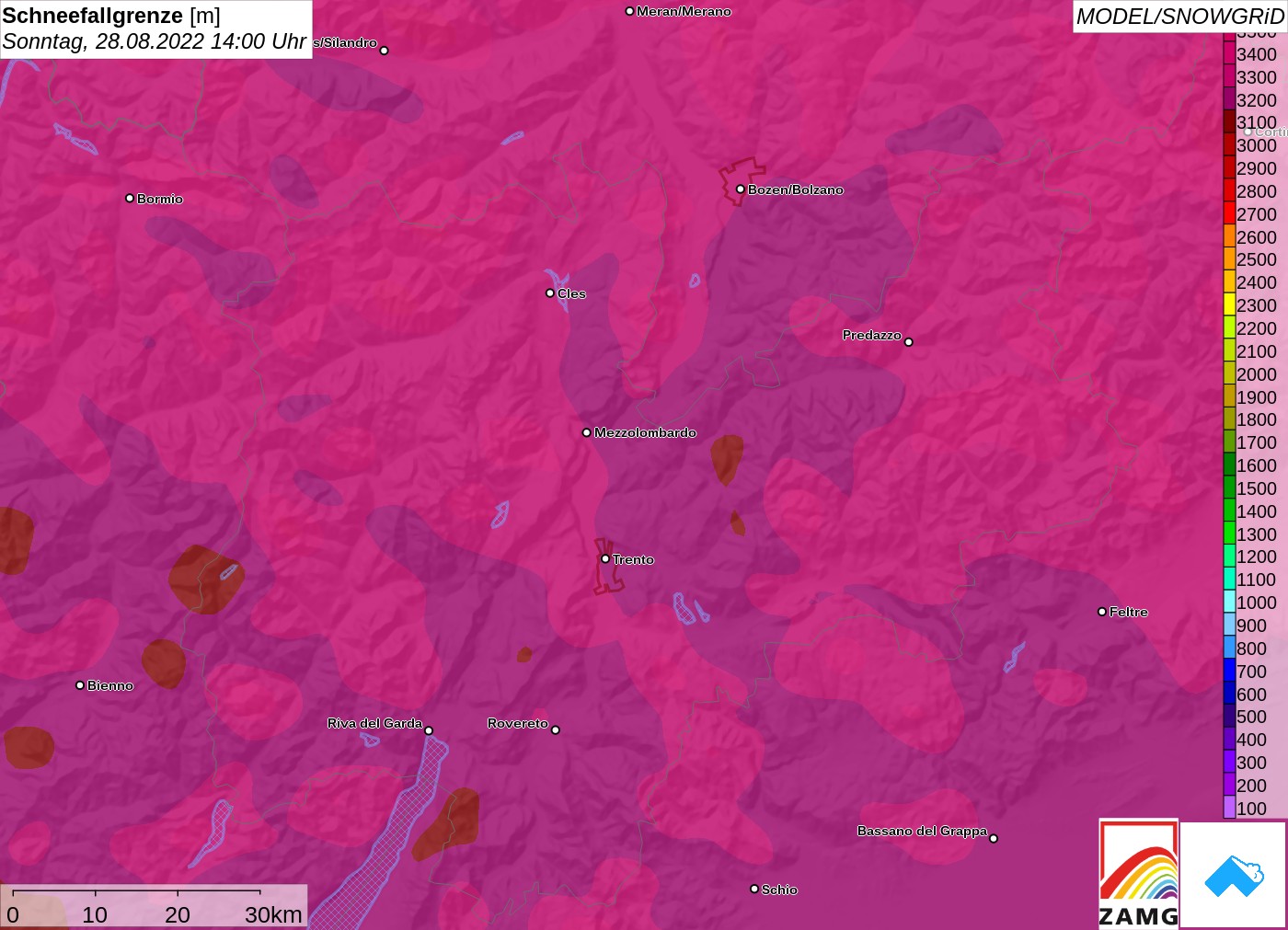The image size is (1288, 930).
Task: Click the Schio marker dot
Action: pos(754,889)
